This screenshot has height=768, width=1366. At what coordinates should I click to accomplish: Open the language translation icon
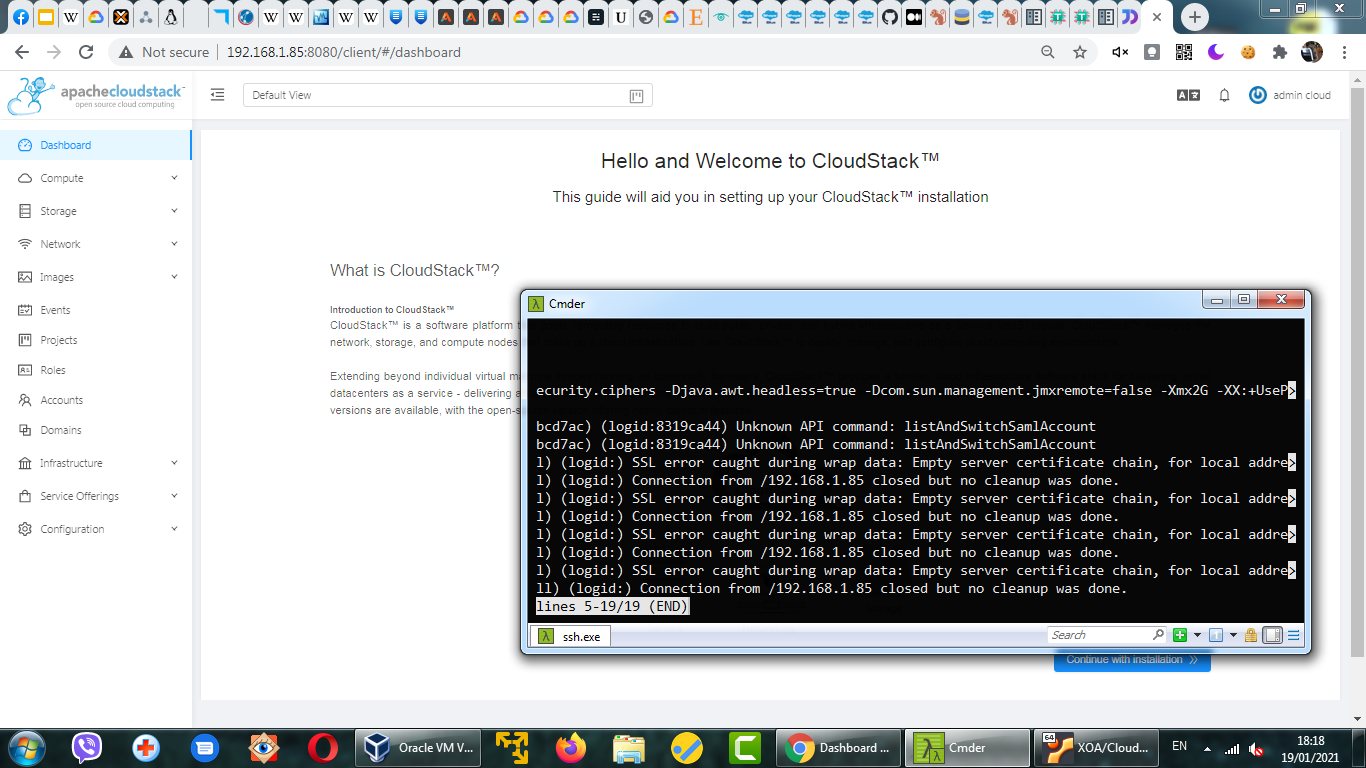[1188, 95]
